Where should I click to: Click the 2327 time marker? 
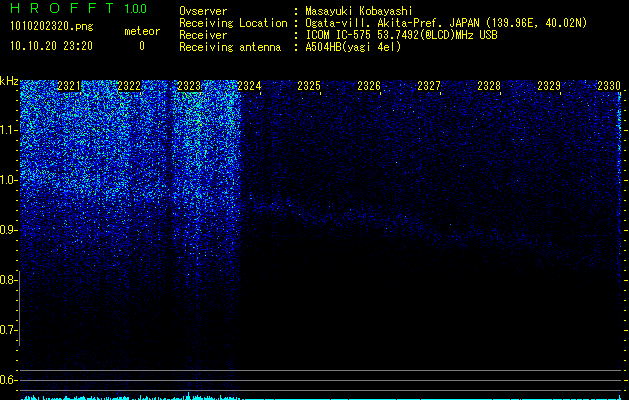coord(429,86)
